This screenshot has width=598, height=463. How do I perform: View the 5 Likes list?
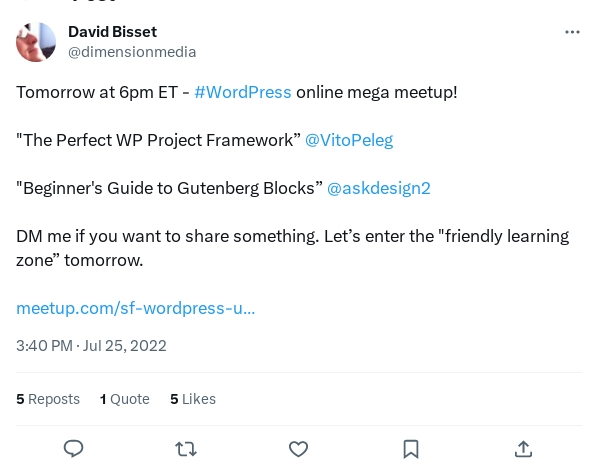[193, 399]
